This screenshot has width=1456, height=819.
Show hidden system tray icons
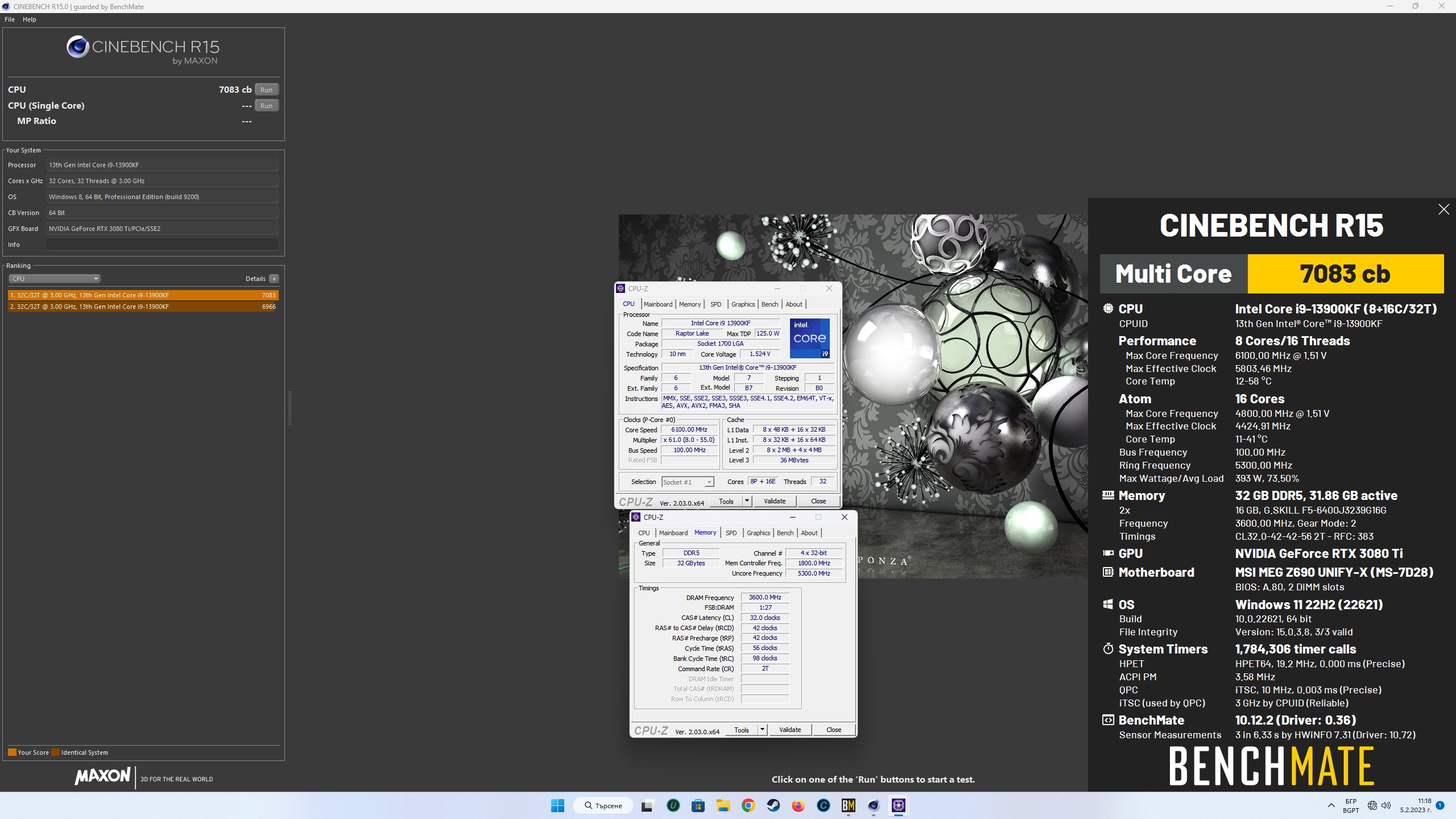tap(1331, 805)
